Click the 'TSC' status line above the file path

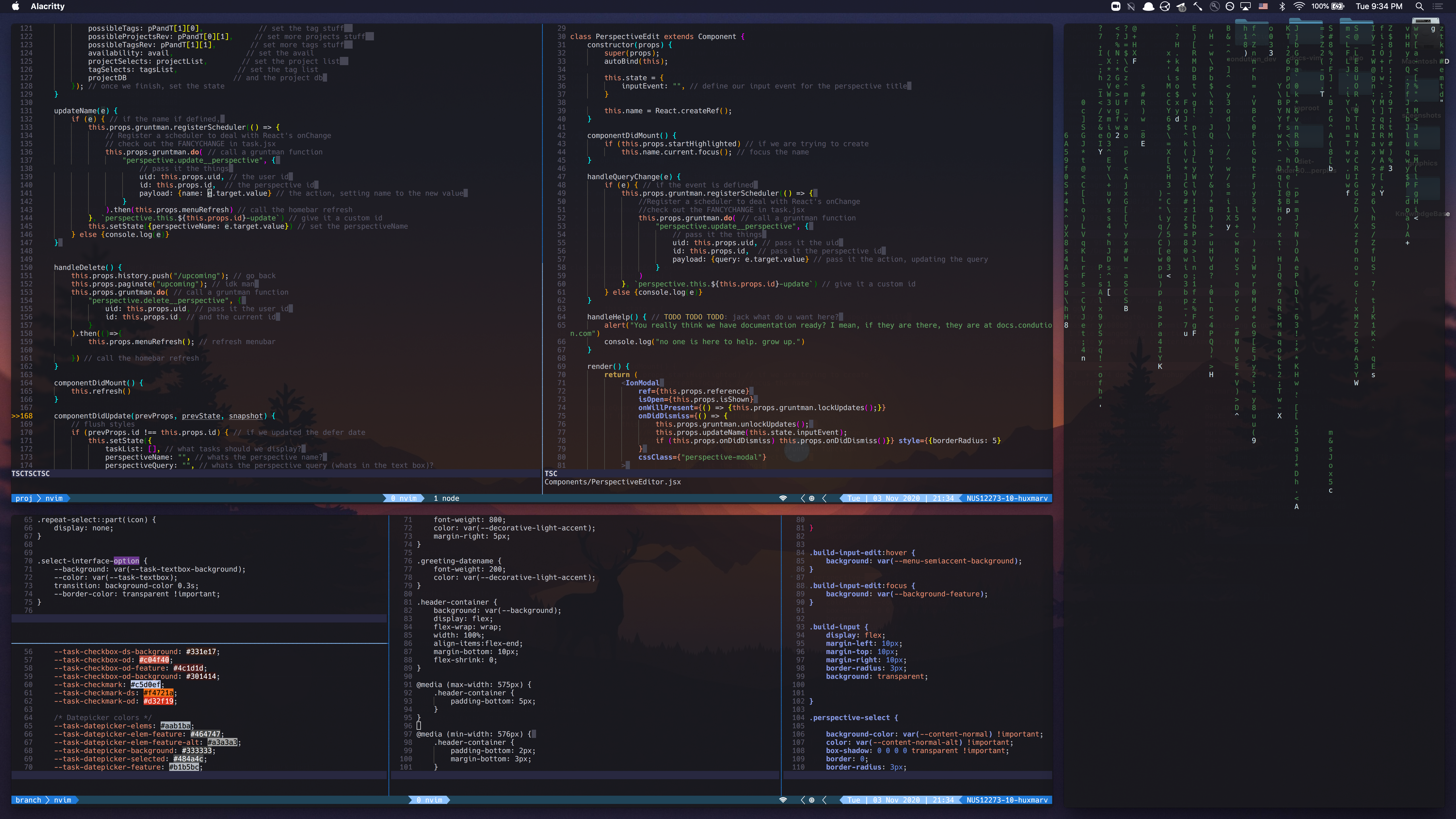click(551, 473)
